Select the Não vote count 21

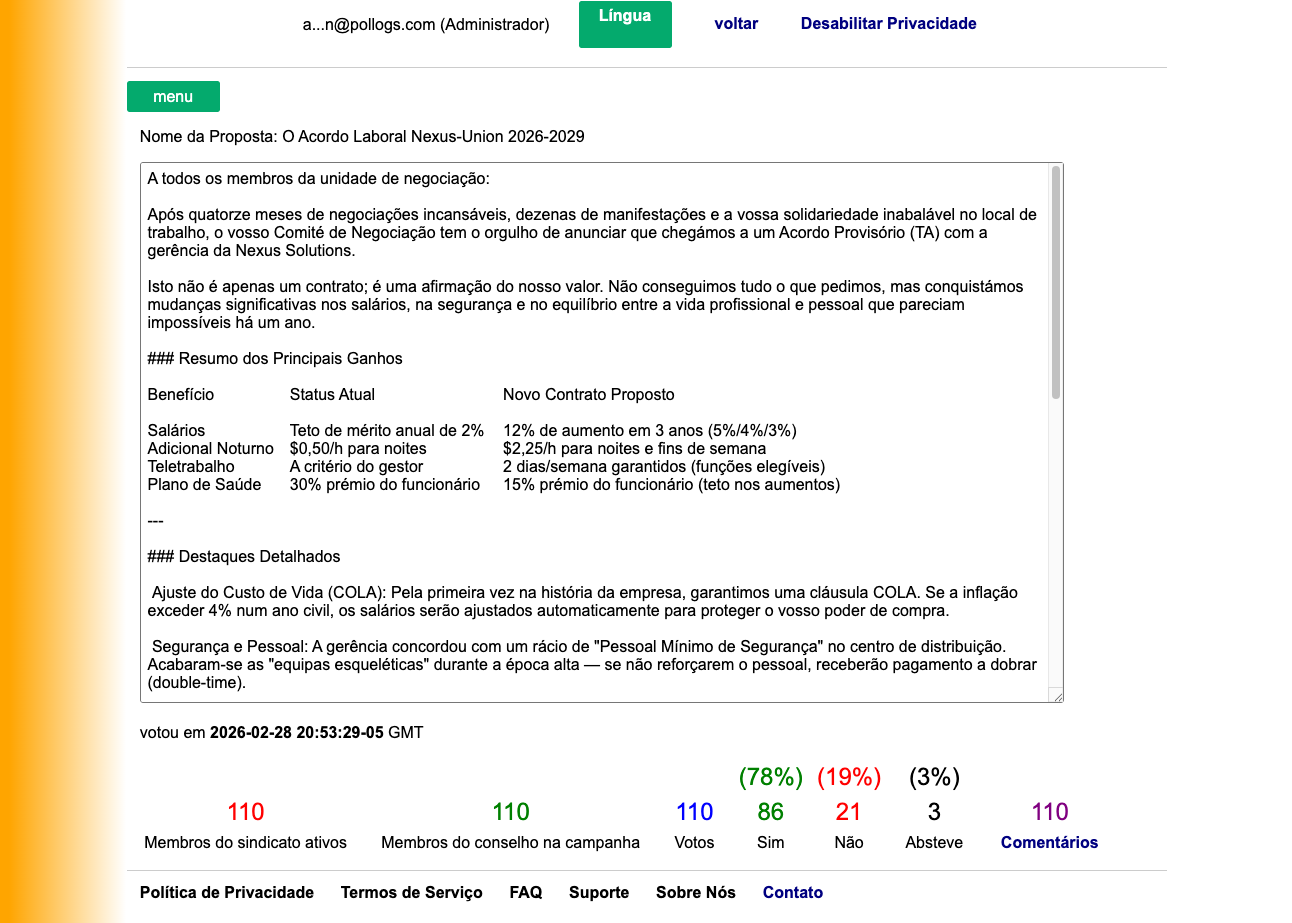tap(848, 812)
